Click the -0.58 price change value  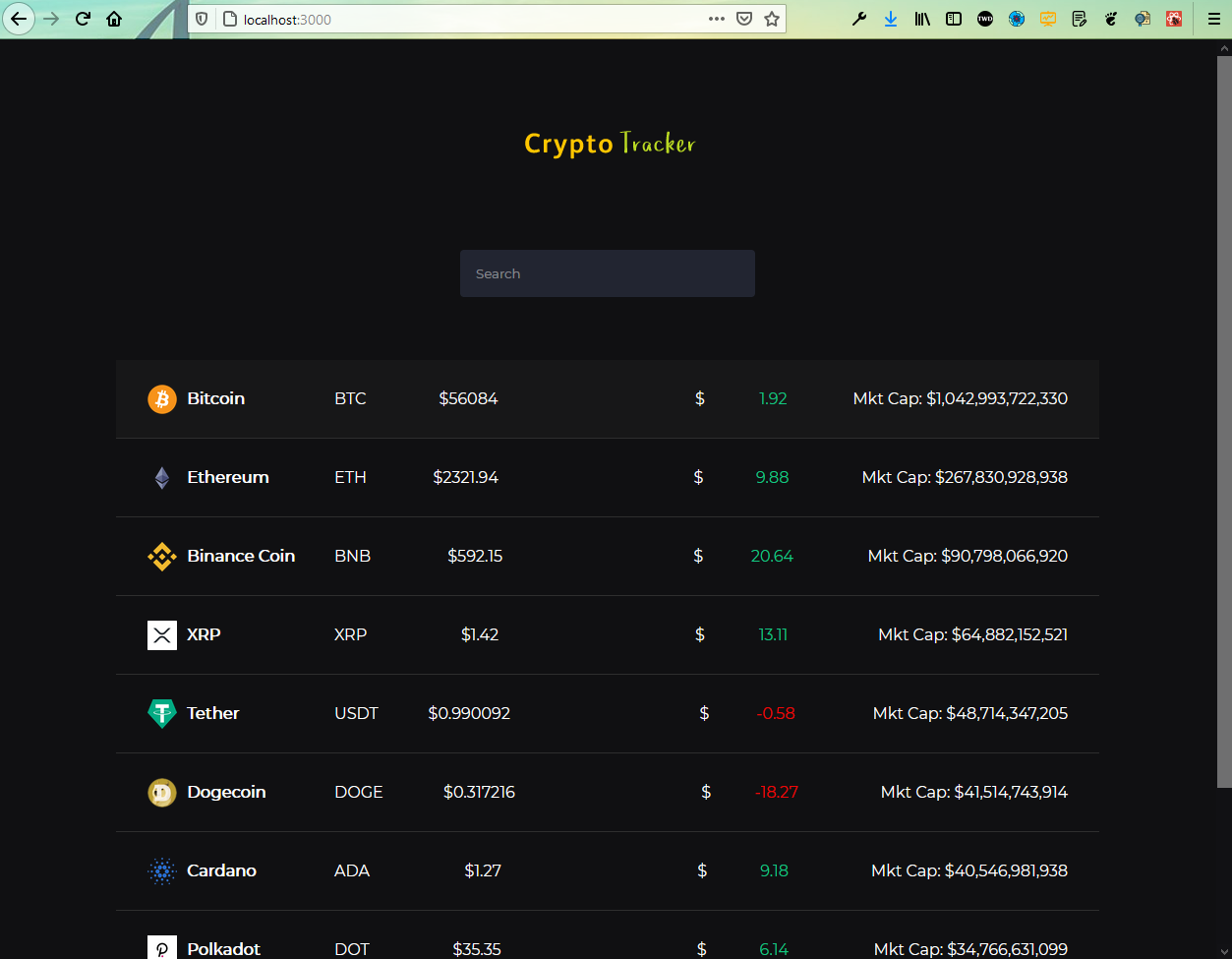click(776, 713)
